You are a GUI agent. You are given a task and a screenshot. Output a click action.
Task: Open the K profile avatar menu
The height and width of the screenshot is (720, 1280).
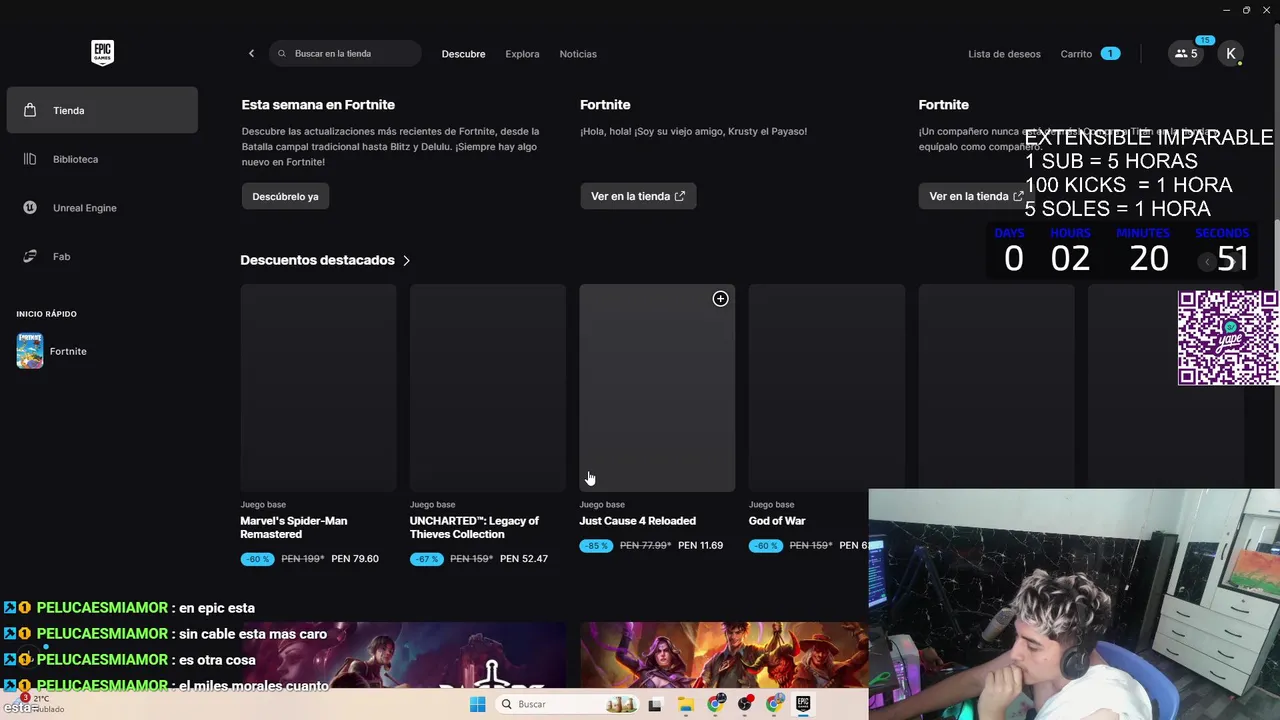pos(1231,54)
